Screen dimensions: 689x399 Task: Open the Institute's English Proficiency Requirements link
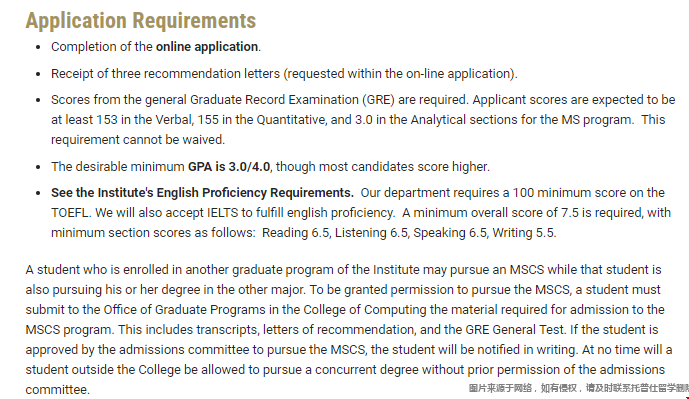(202, 193)
